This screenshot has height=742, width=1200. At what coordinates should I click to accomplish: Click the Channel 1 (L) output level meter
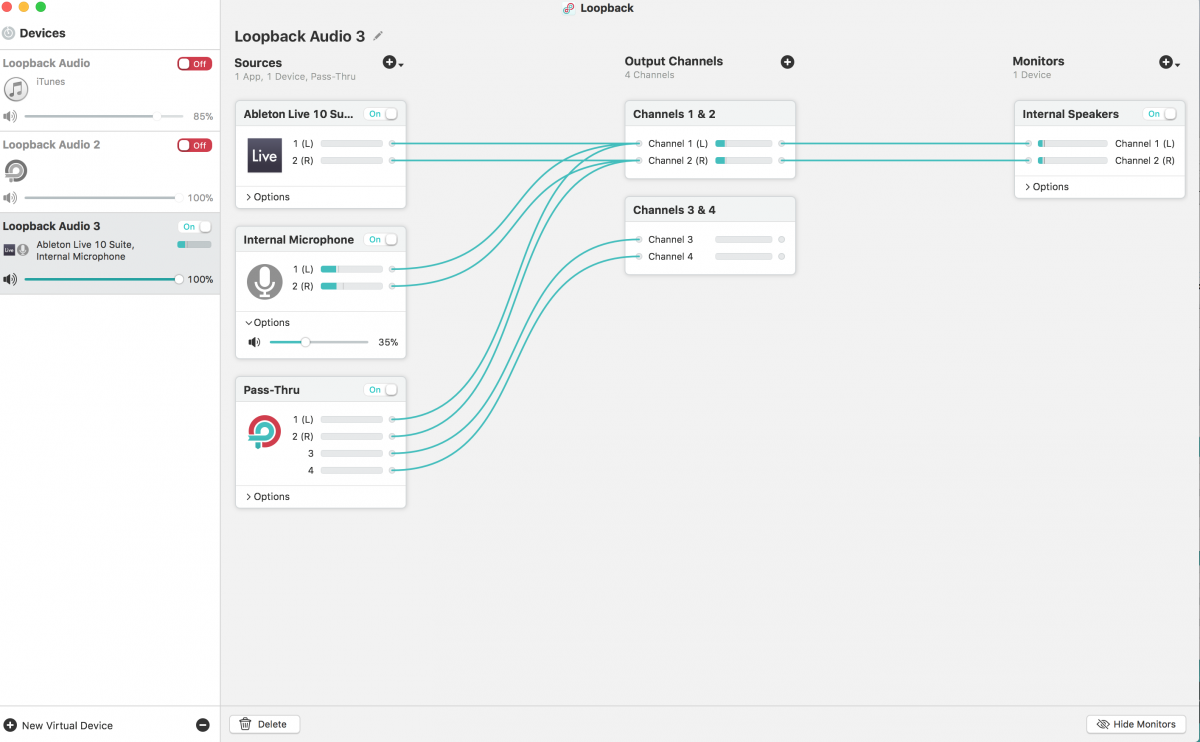pyautogui.click(x=743, y=144)
